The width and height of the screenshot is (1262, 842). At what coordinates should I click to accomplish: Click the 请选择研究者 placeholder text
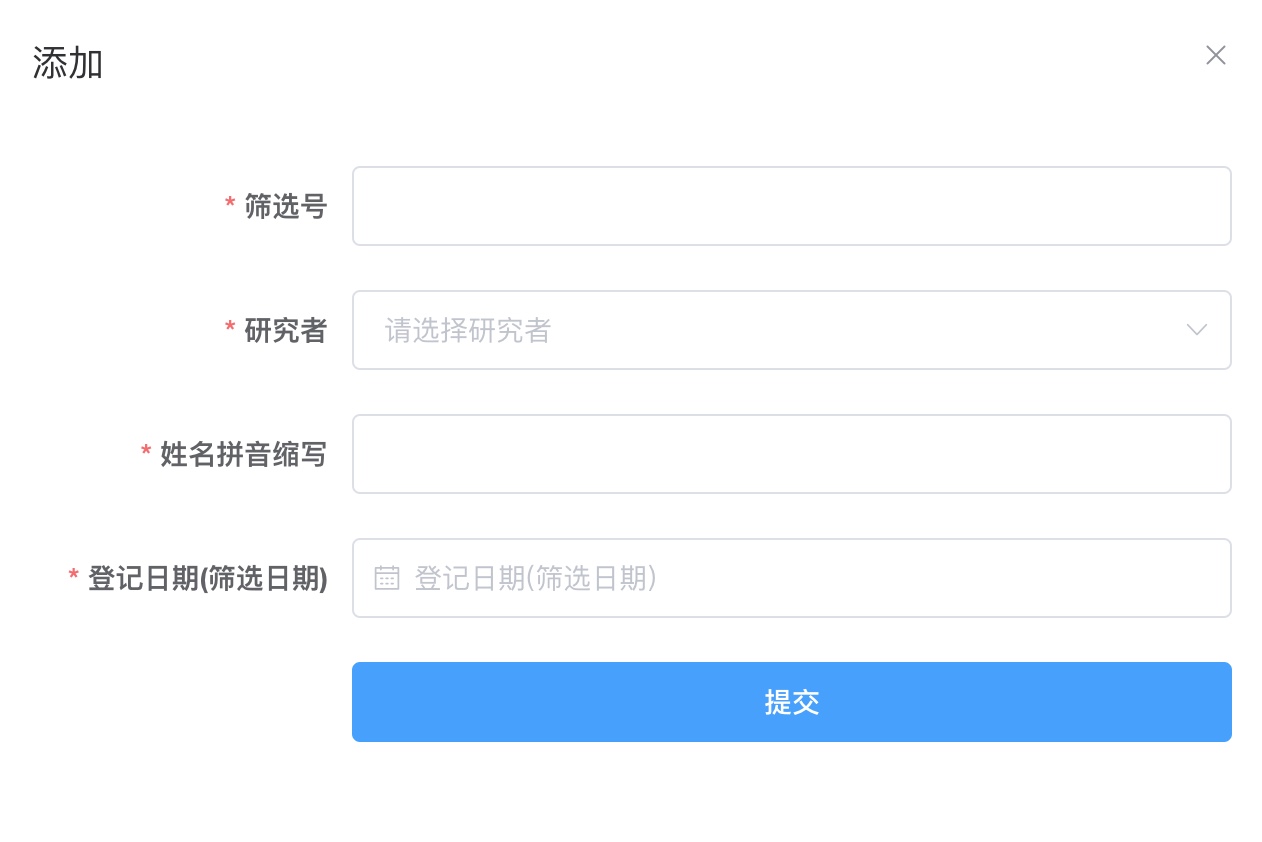(x=468, y=330)
